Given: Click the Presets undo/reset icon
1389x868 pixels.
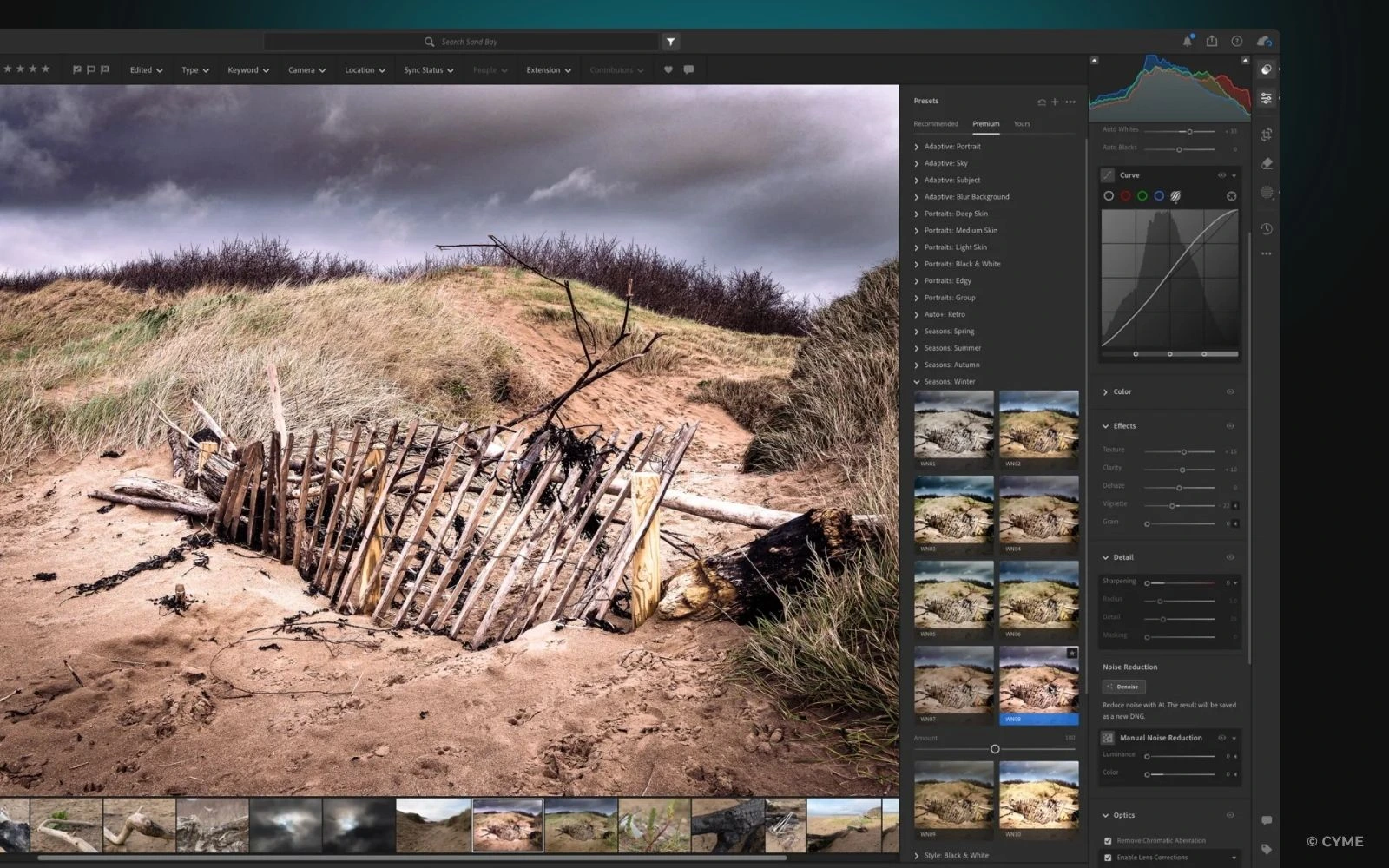Looking at the screenshot, I should pyautogui.click(x=1041, y=102).
